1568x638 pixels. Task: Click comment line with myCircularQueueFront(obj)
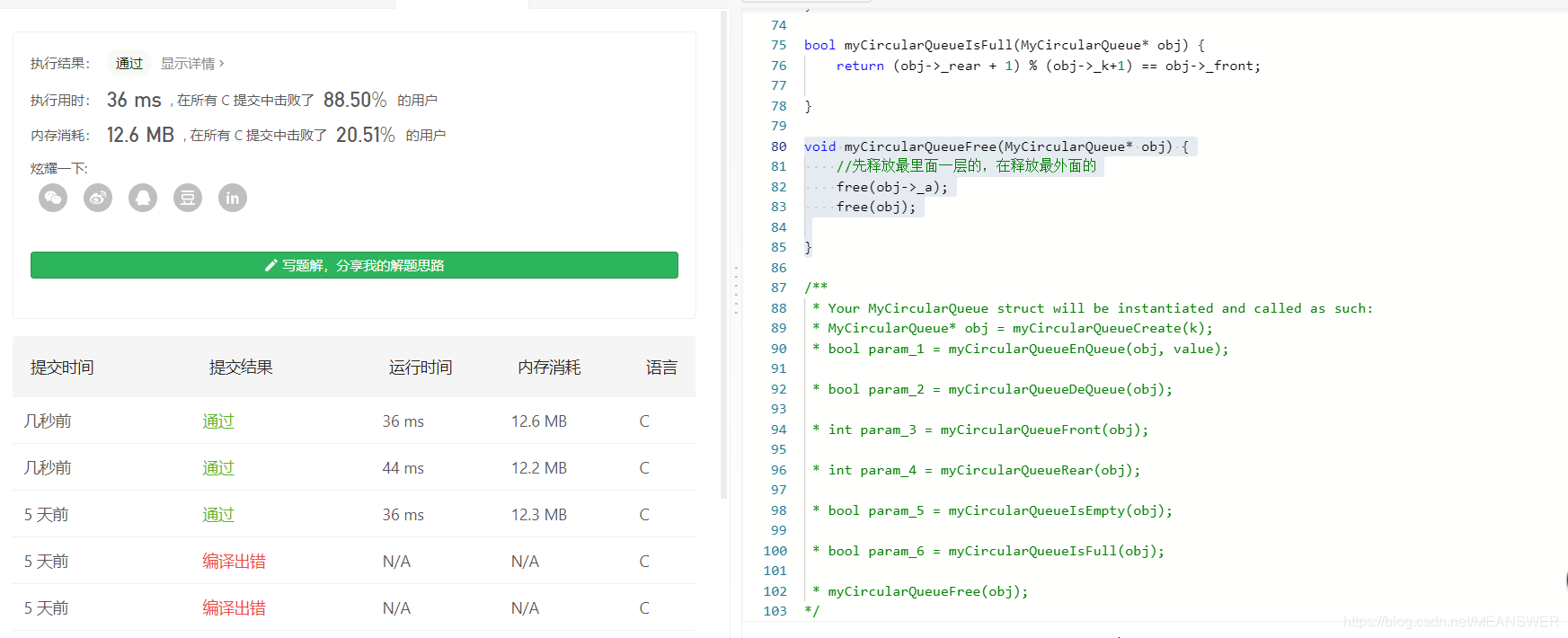coord(980,430)
